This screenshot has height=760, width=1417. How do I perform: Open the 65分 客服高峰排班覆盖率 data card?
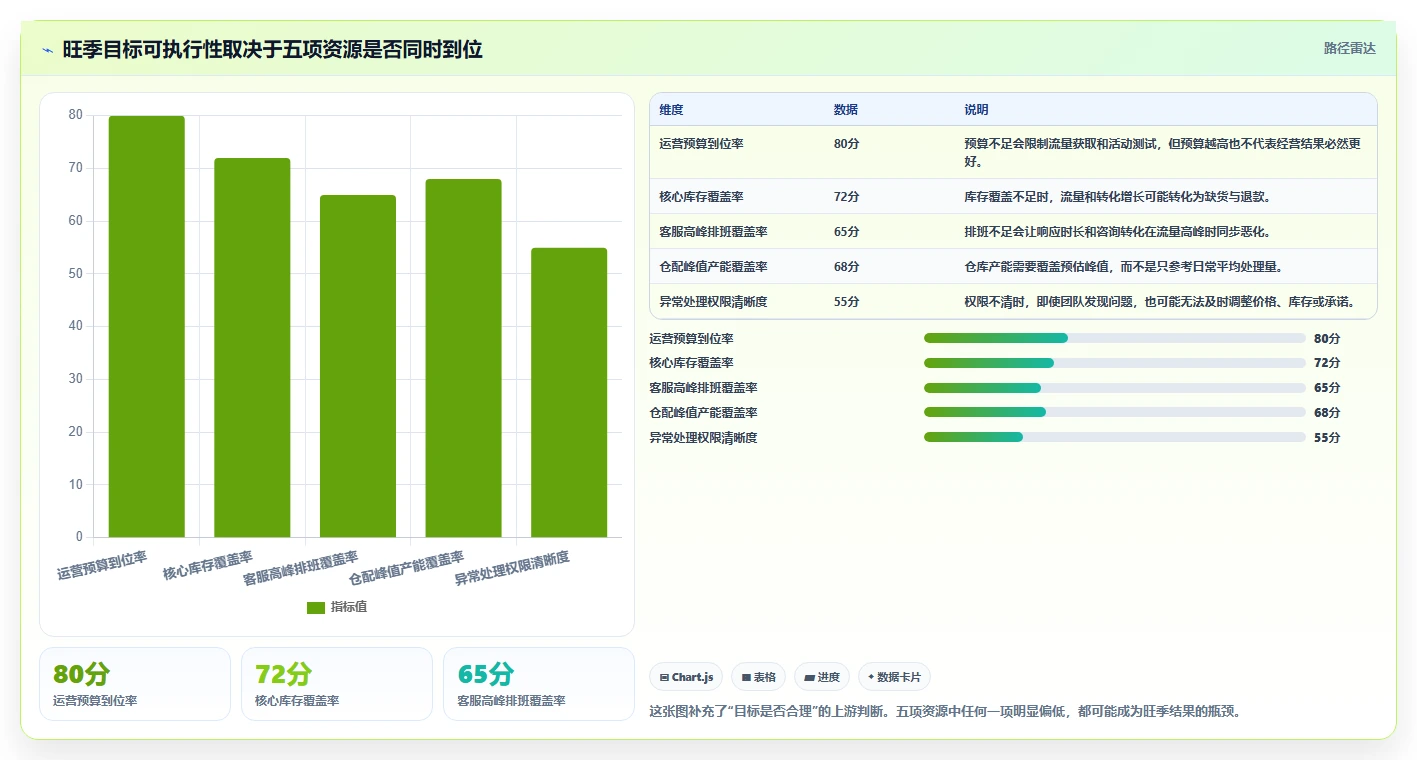pyautogui.click(x=539, y=684)
